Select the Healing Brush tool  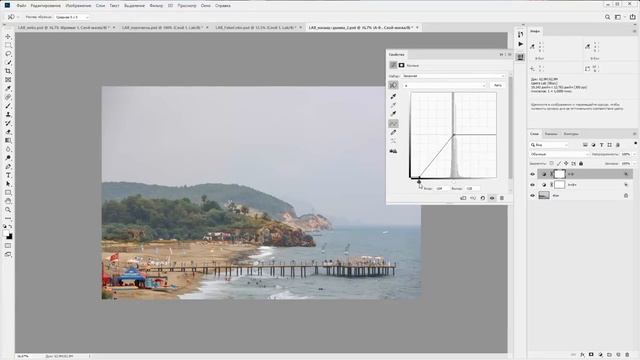8,97
